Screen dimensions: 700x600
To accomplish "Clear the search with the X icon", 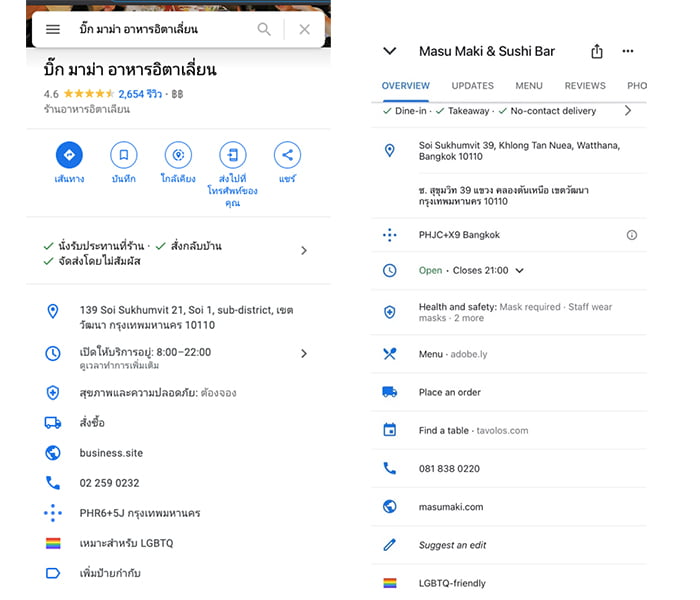I will tap(304, 29).
